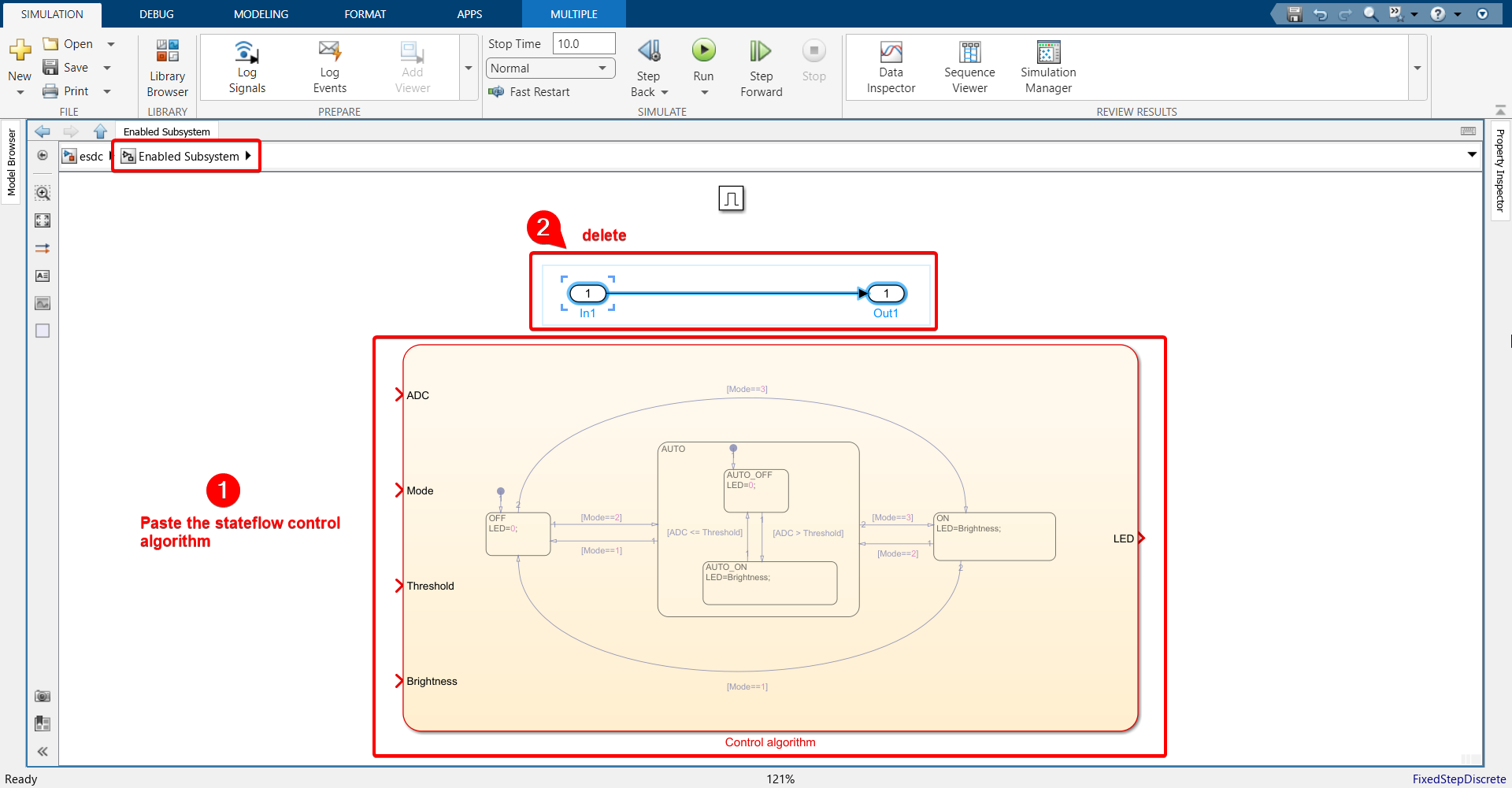Click the search magnifier in quick access toolbar

(x=1370, y=14)
